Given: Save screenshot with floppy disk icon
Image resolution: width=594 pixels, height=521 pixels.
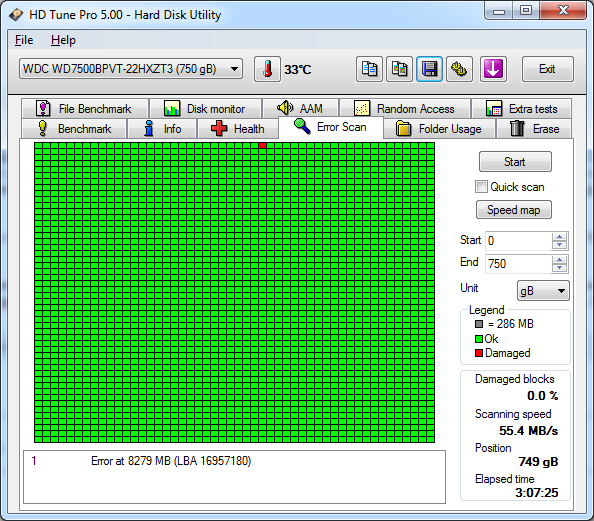Looking at the screenshot, I should coord(429,69).
